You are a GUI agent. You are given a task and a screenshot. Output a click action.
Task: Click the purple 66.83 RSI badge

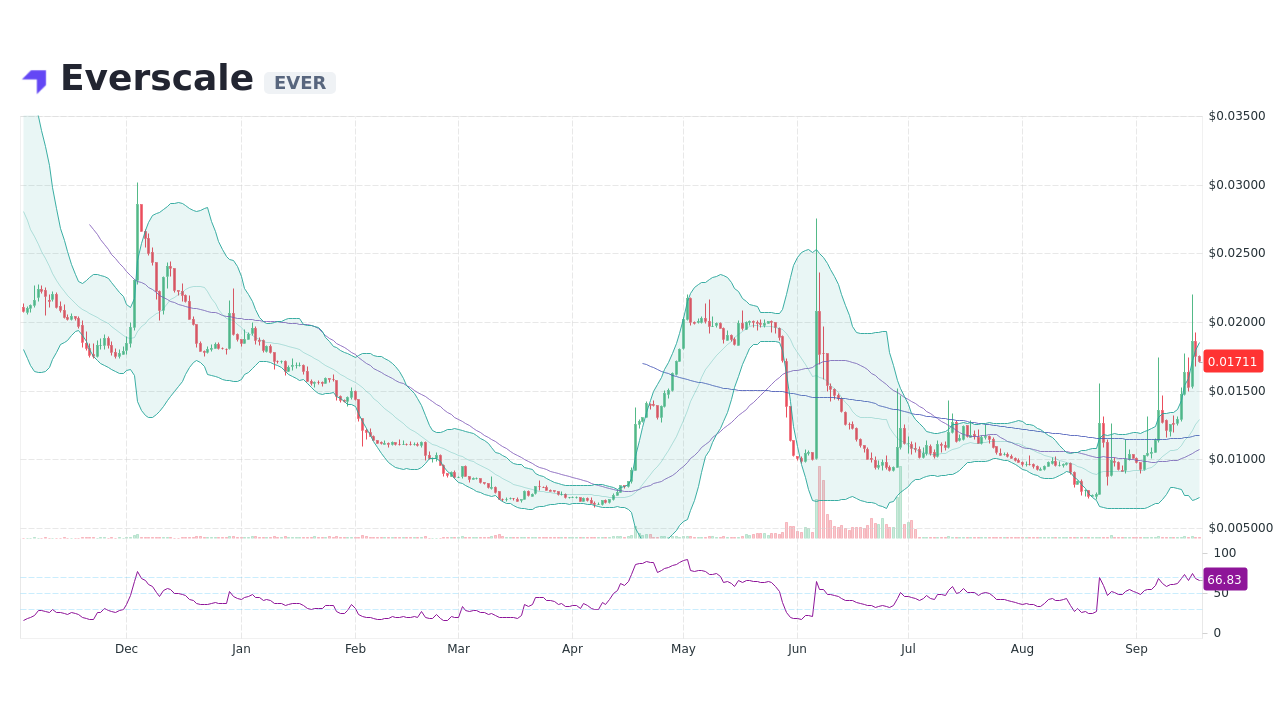(x=1224, y=579)
